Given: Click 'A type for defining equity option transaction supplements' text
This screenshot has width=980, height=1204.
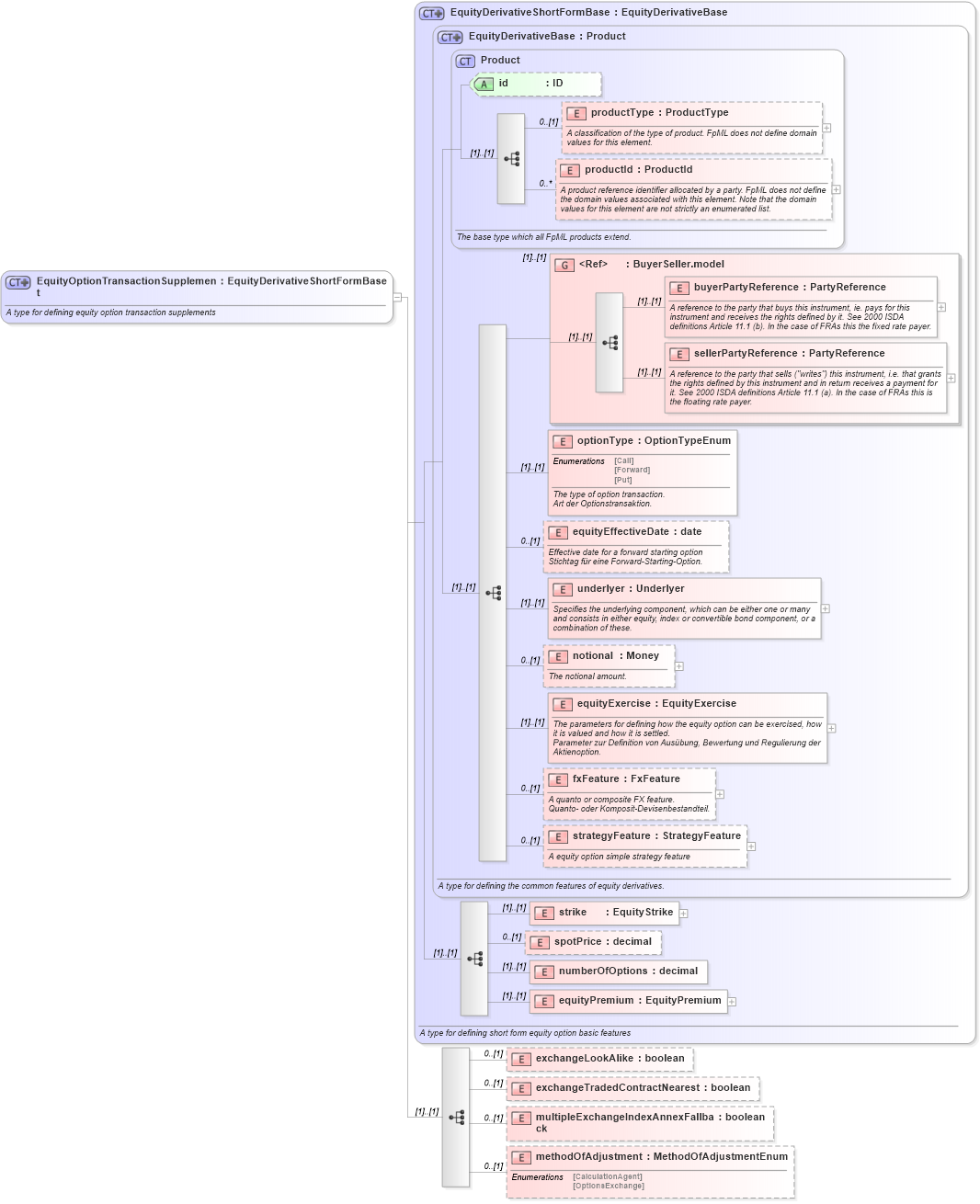Looking at the screenshot, I should pyautogui.click(x=110, y=312).
